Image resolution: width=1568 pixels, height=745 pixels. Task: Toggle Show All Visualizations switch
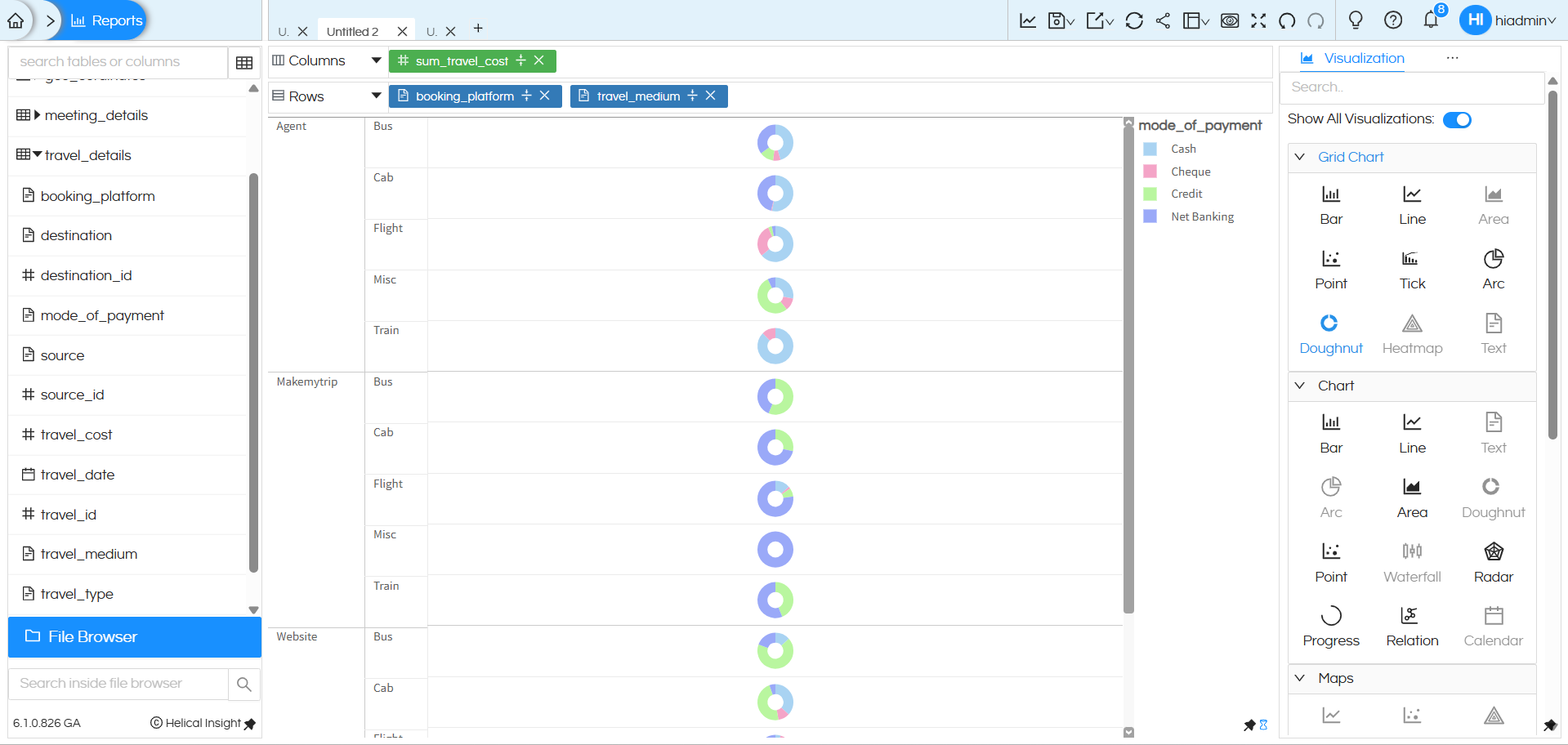pos(1456,120)
